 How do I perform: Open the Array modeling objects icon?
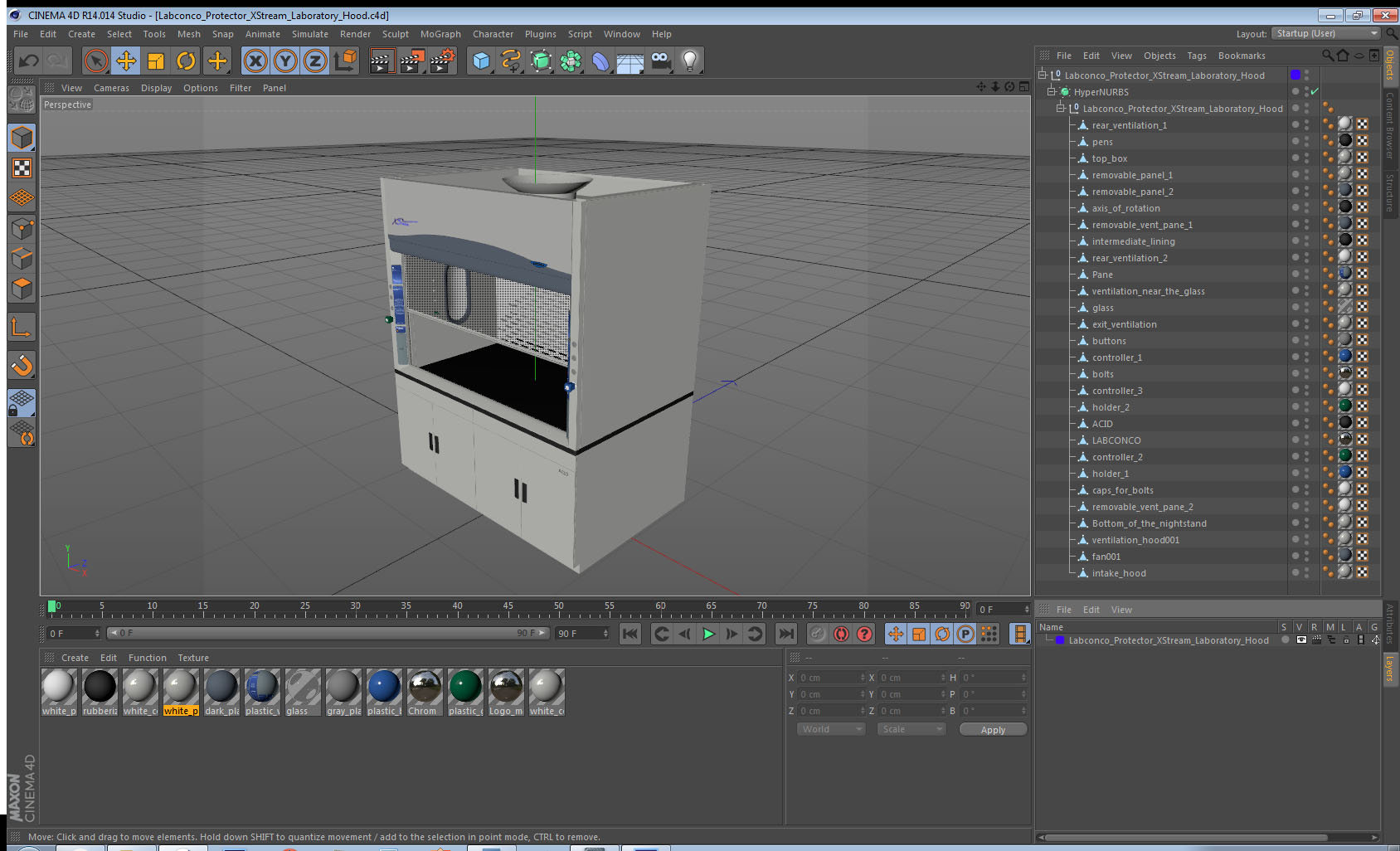(x=571, y=61)
